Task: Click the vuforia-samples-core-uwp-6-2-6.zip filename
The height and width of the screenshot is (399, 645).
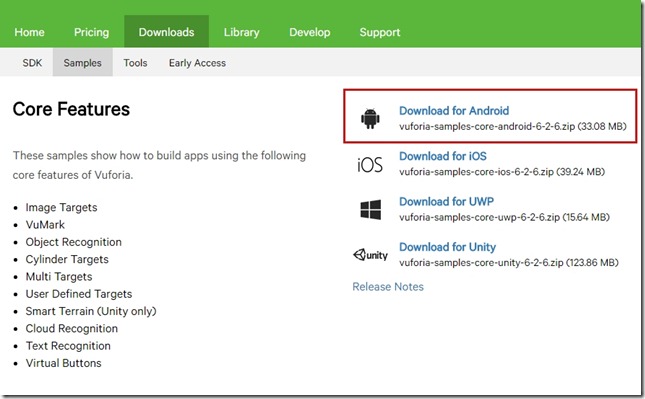Action: [479, 217]
